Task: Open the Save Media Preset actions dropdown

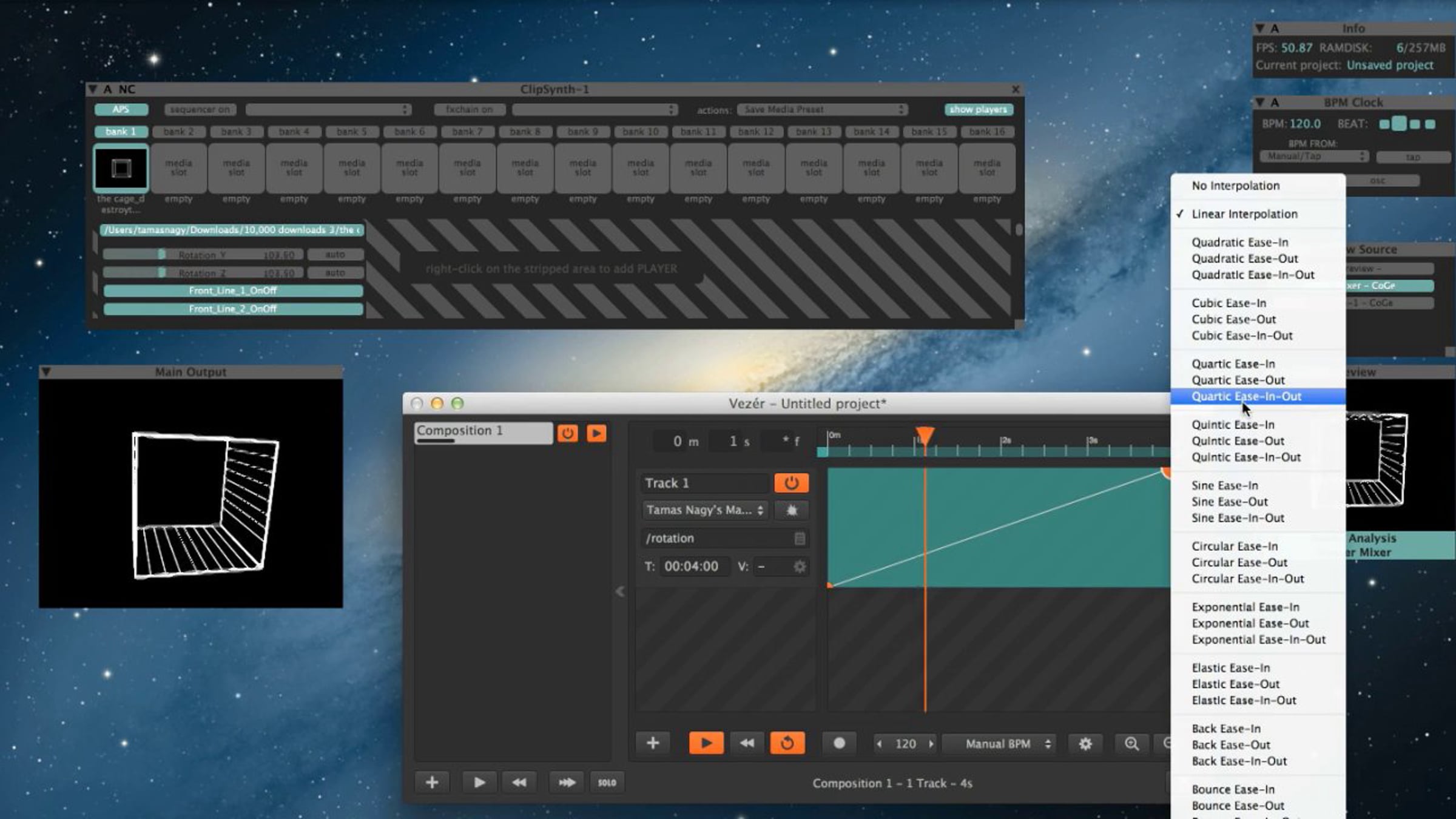Action: [x=822, y=110]
